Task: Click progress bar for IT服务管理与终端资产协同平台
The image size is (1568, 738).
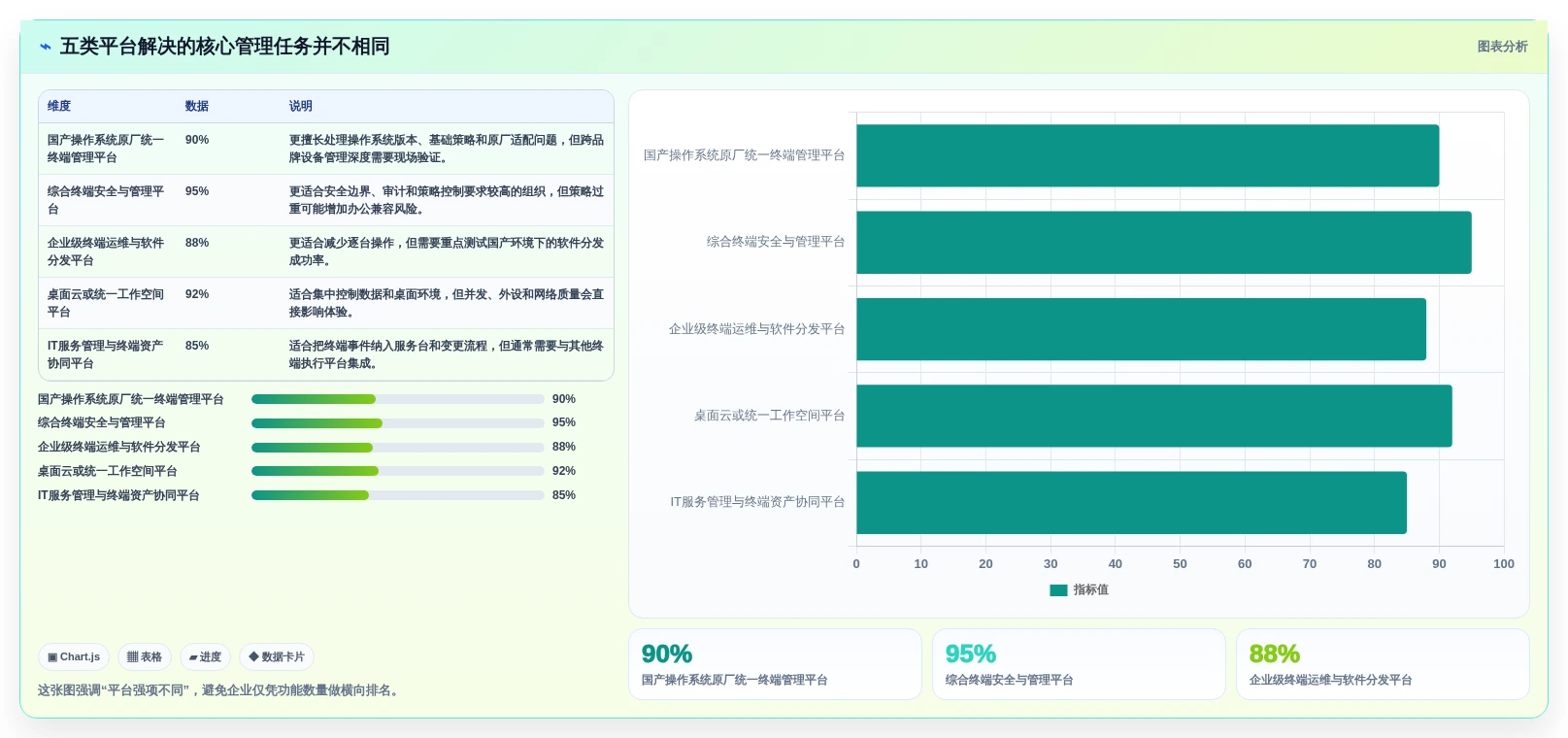Action: point(398,495)
